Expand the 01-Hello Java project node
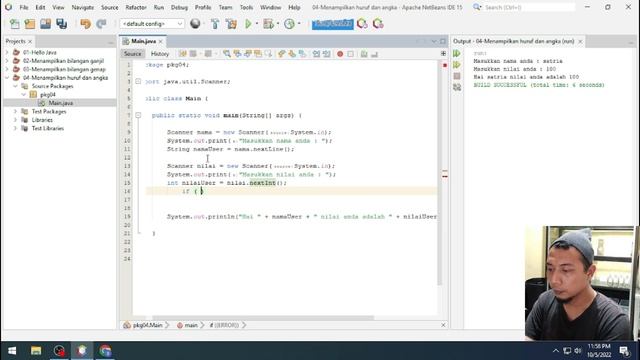Screen dimensions: 640x360 coord(7,52)
